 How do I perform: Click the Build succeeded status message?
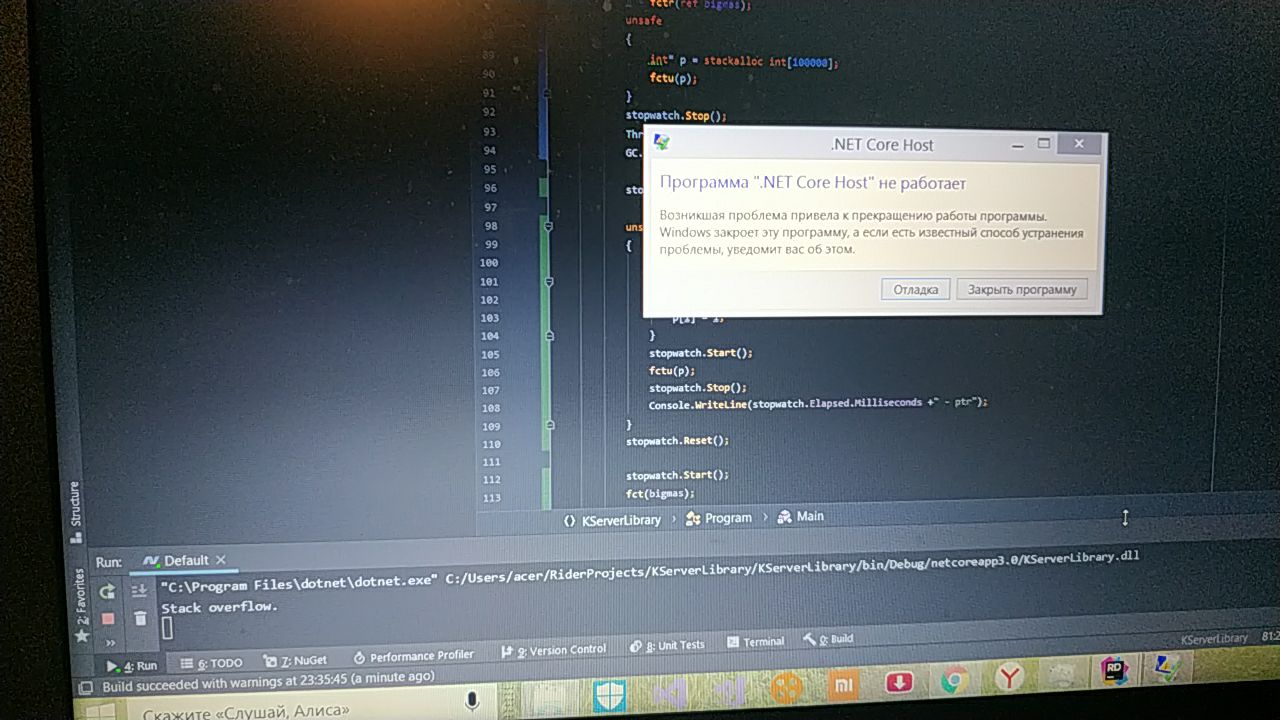(268, 682)
